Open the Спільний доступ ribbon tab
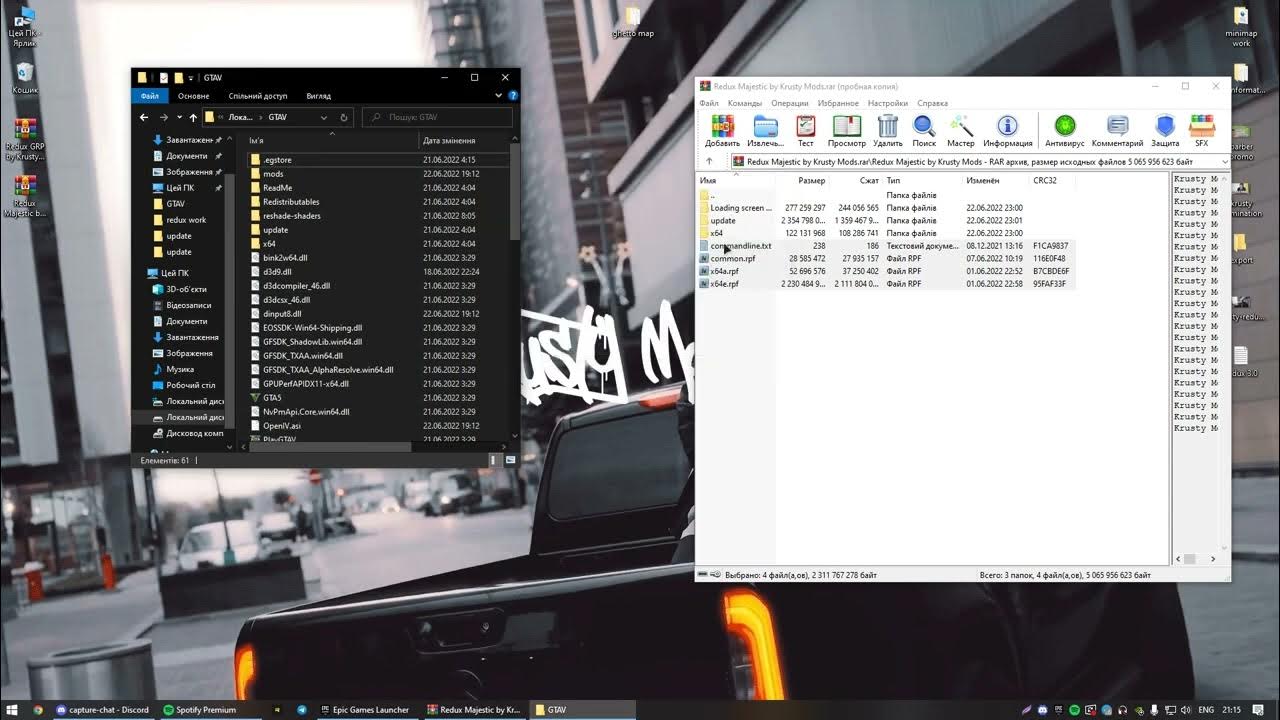Image resolution: width=1280 pixels, height=720 pixels. (x=258, y=96)
